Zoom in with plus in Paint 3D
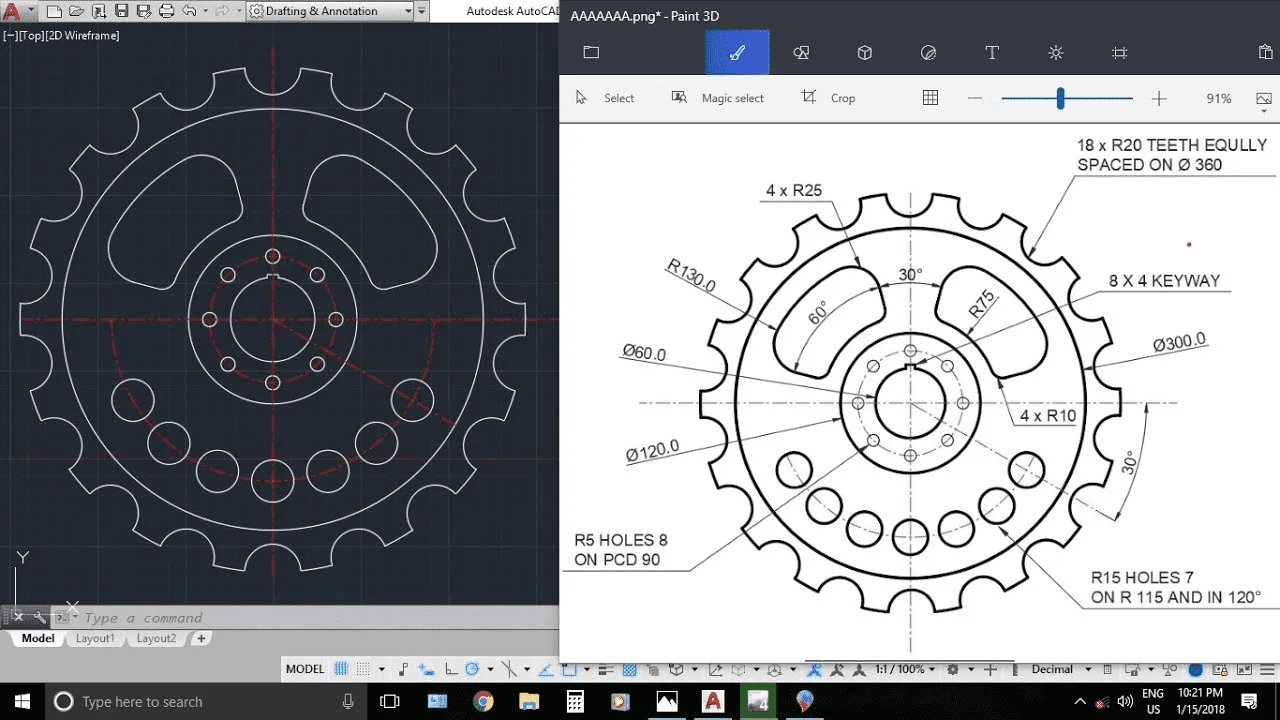Viewport: 1280px width, 720px height. click(x=1159, y=98)
